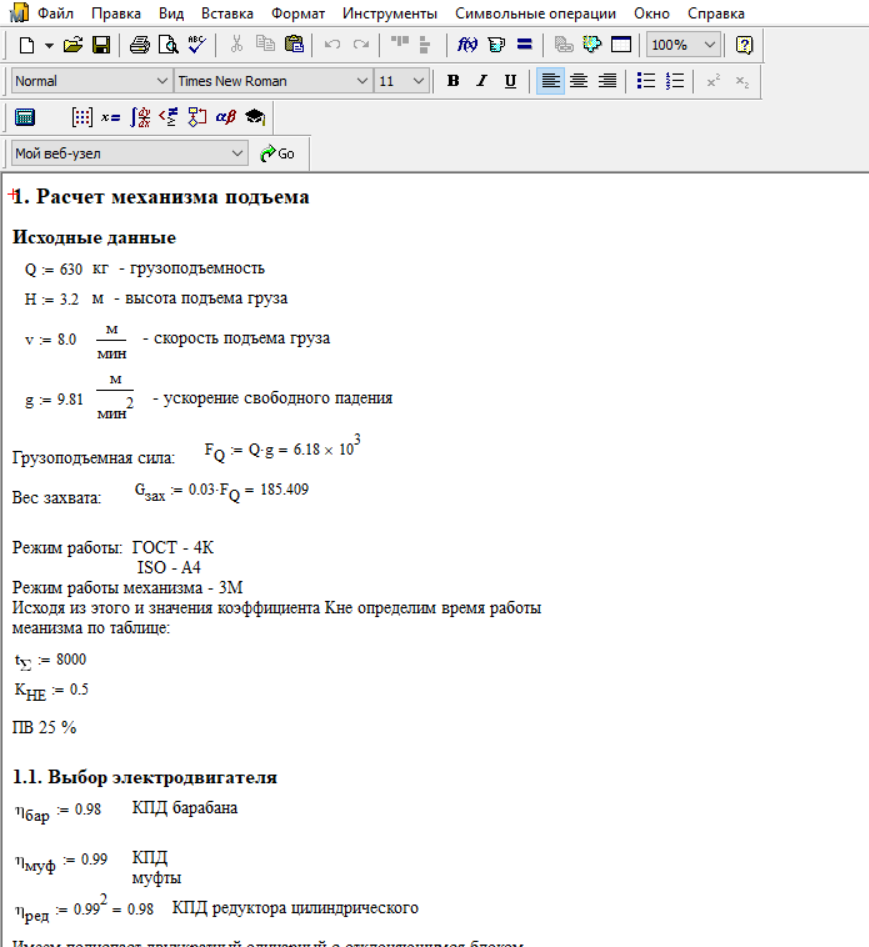
Task: Open the Правка menu
Action: pyautogui.click(x=116, y=13)
